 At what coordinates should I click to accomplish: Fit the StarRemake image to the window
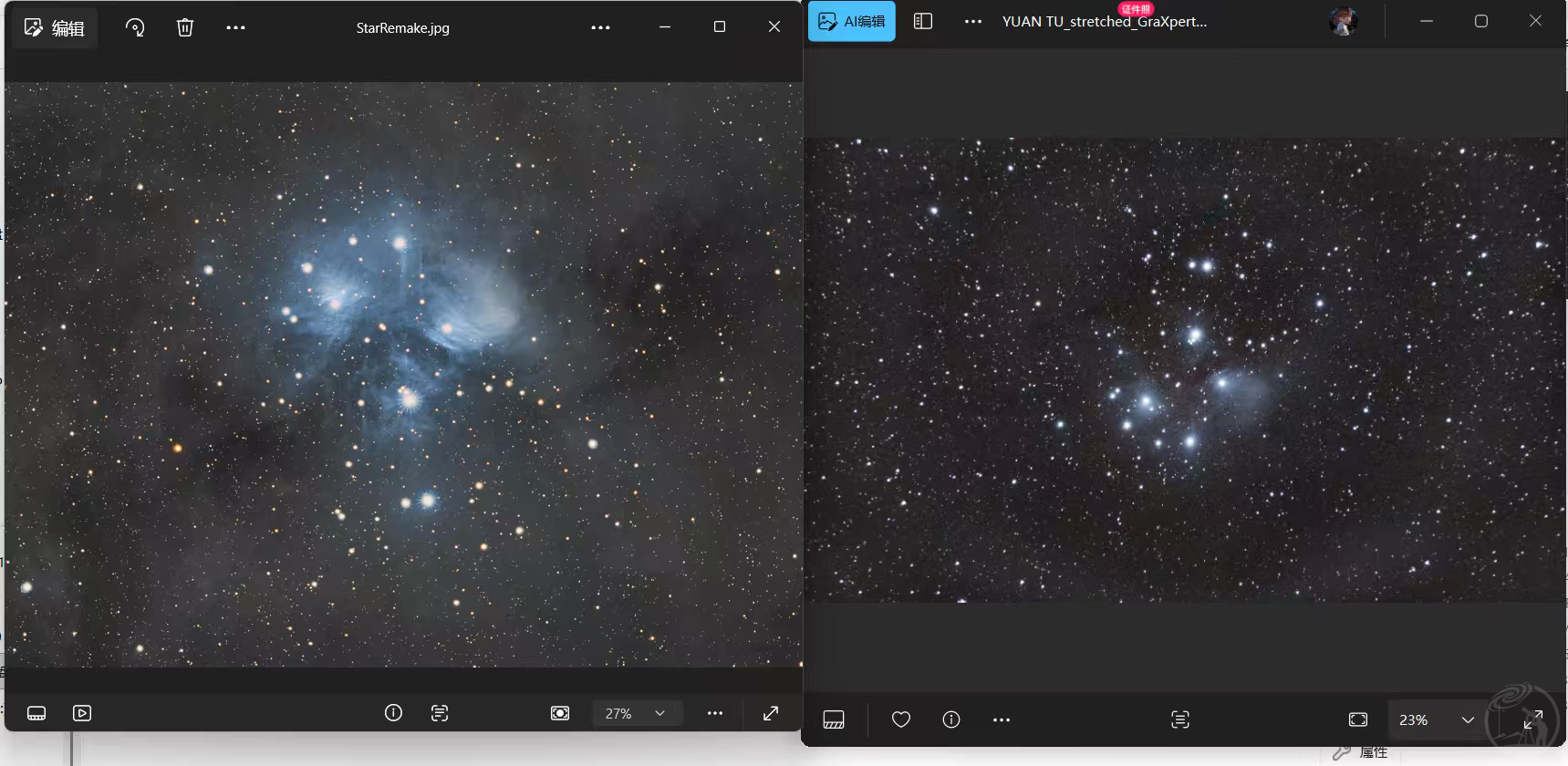pyautogui.click(x=560, y=713)
